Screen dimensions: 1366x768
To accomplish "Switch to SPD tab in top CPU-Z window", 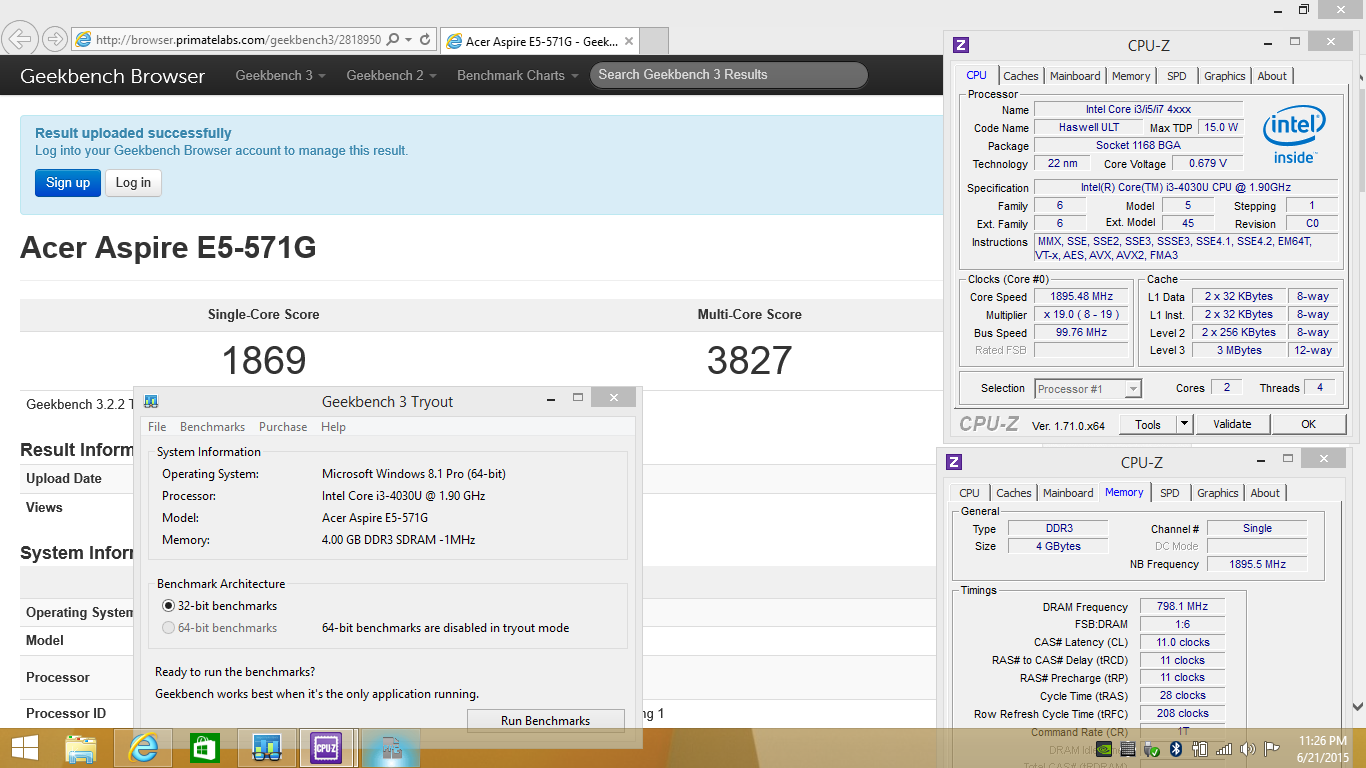I will tap(1177, 76).
